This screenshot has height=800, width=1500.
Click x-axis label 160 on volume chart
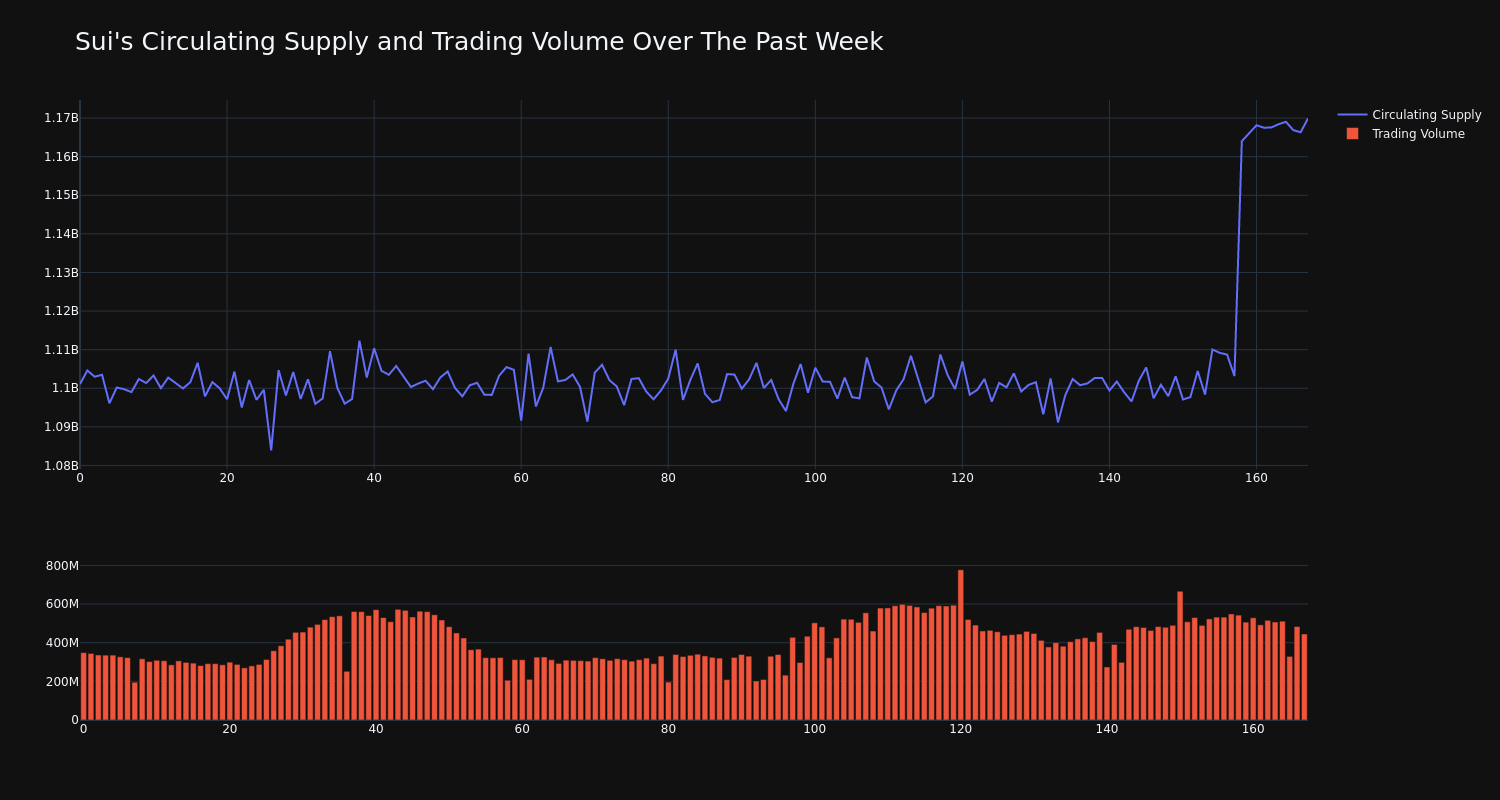point(1253,729)
